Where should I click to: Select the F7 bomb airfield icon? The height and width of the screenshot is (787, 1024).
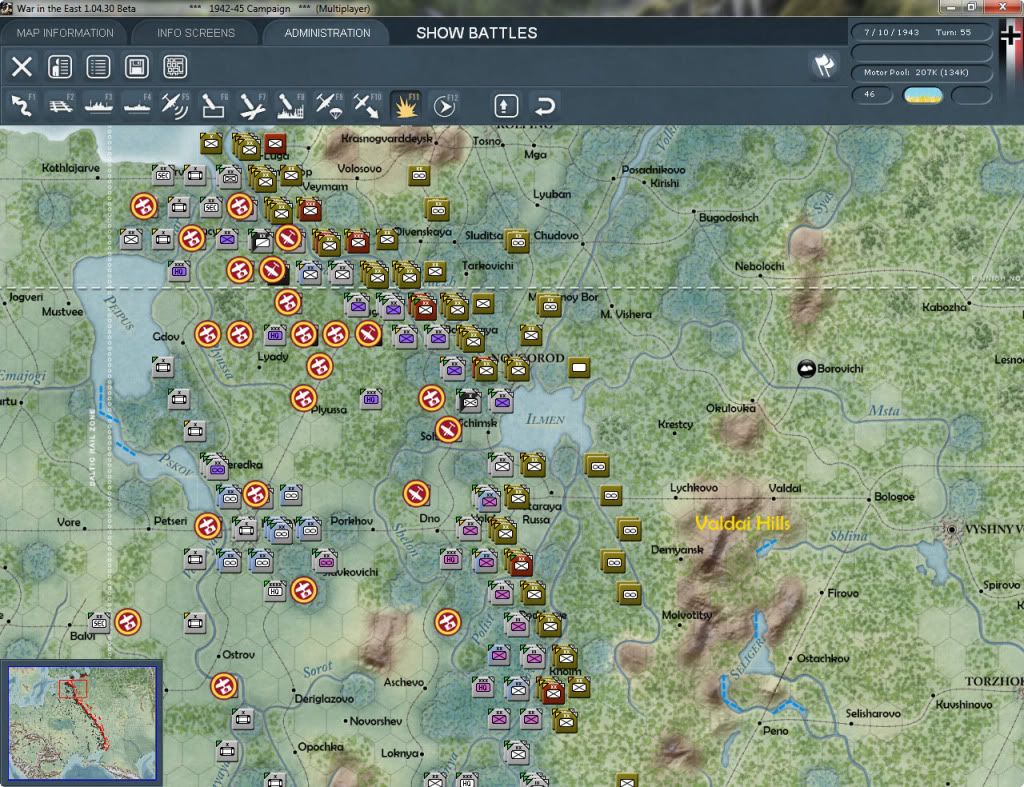pos(252,106)
